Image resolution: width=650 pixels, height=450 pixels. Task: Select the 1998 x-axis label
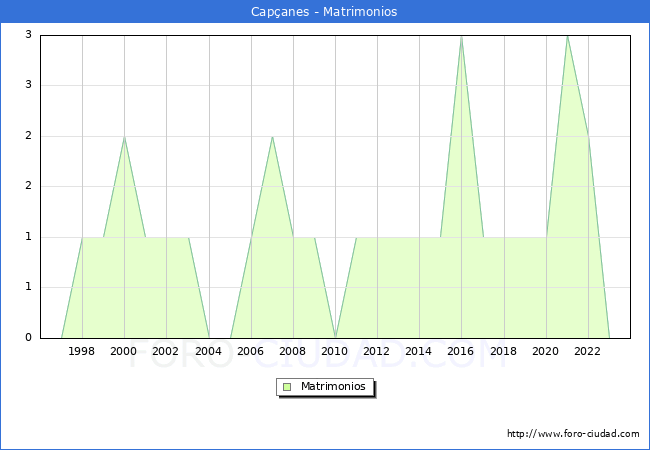(x=81, y=351)
